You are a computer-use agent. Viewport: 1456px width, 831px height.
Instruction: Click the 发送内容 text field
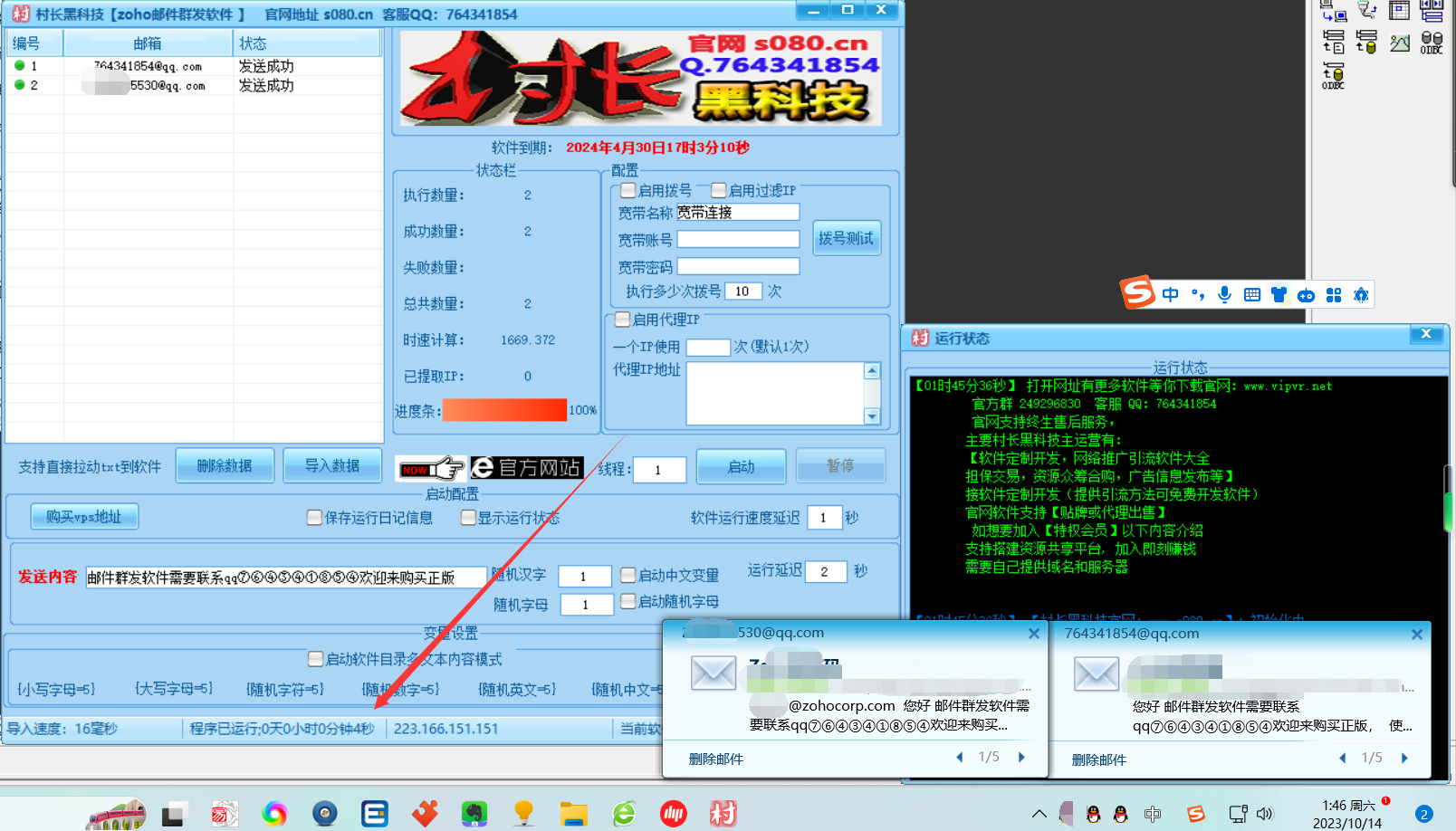[286, 578]
